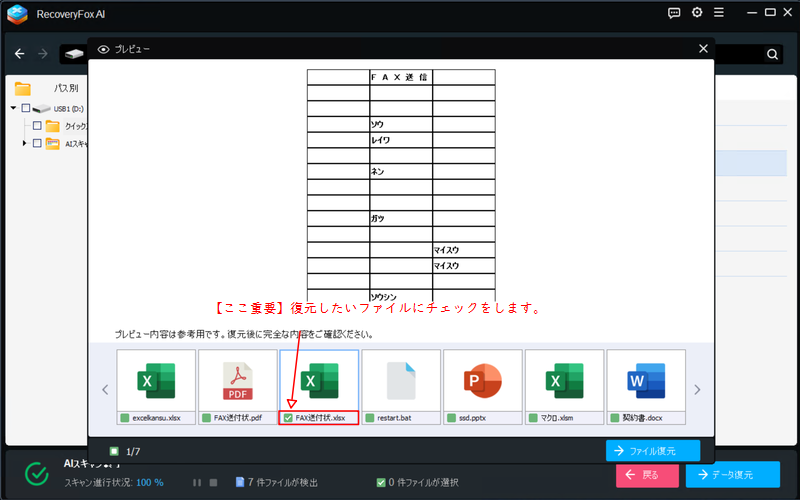This screenshot has height=500, width=800.
Task: Select the restart.bat file icon
Action: 401,381
